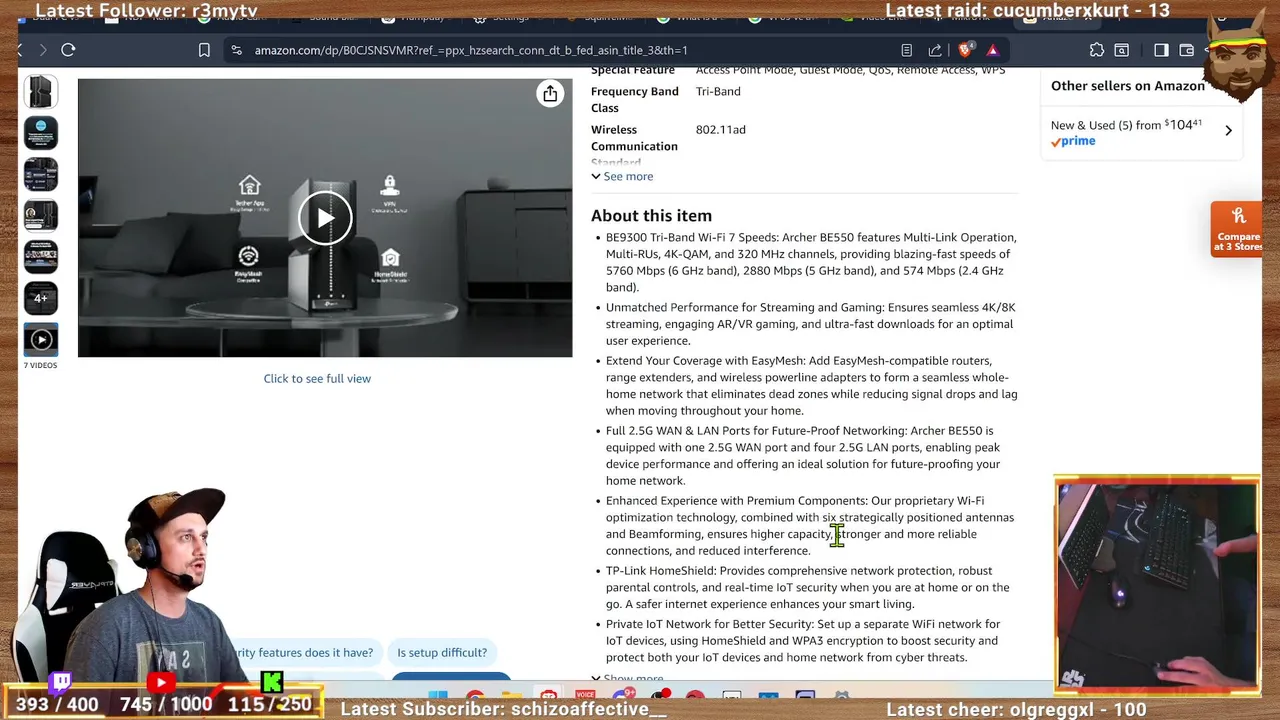Select the first router product thumbnail
Screen dimensions: 1280x720
tap(41, 92)
